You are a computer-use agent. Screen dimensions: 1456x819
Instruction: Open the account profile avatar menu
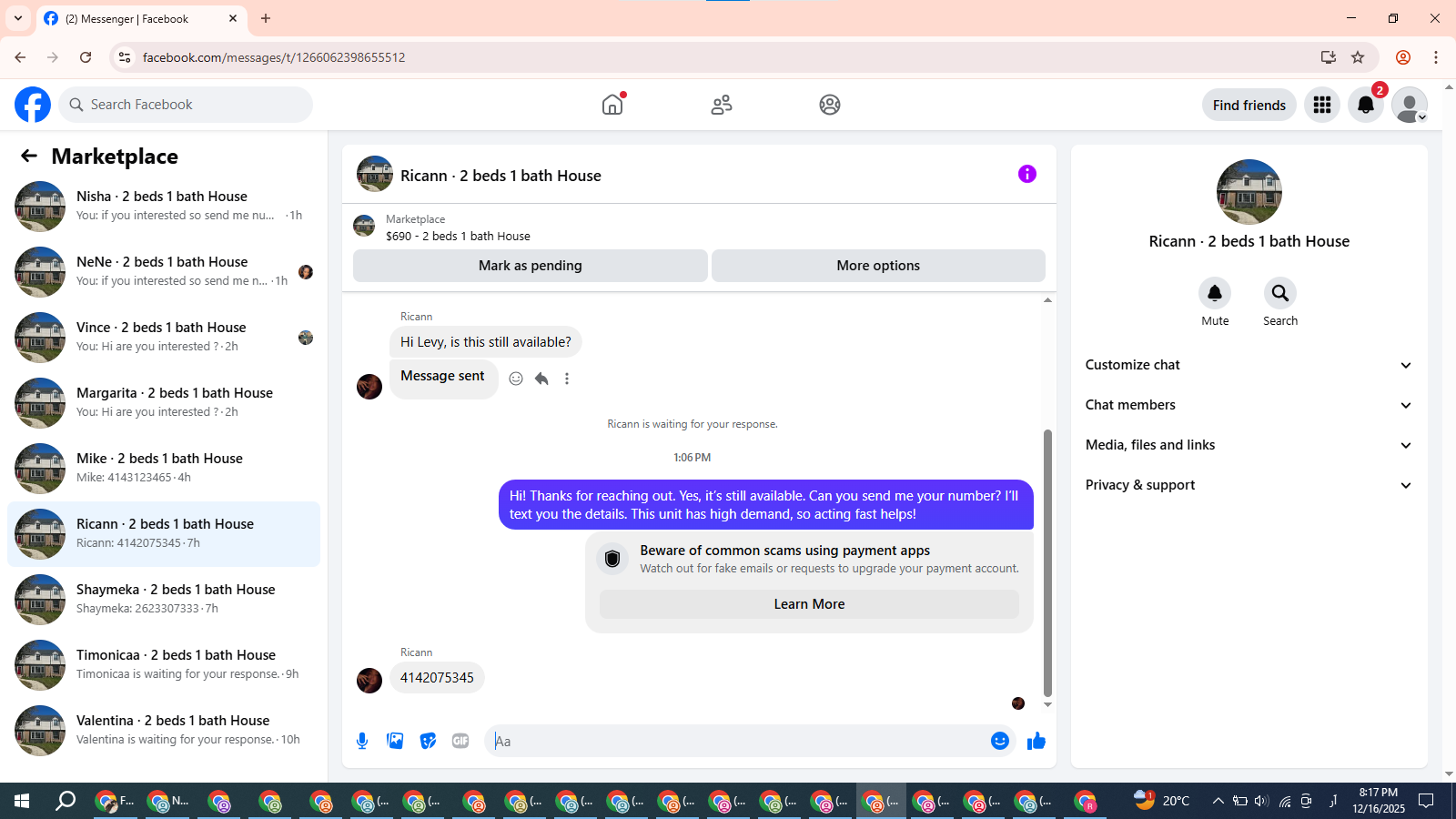point(1410,105)
